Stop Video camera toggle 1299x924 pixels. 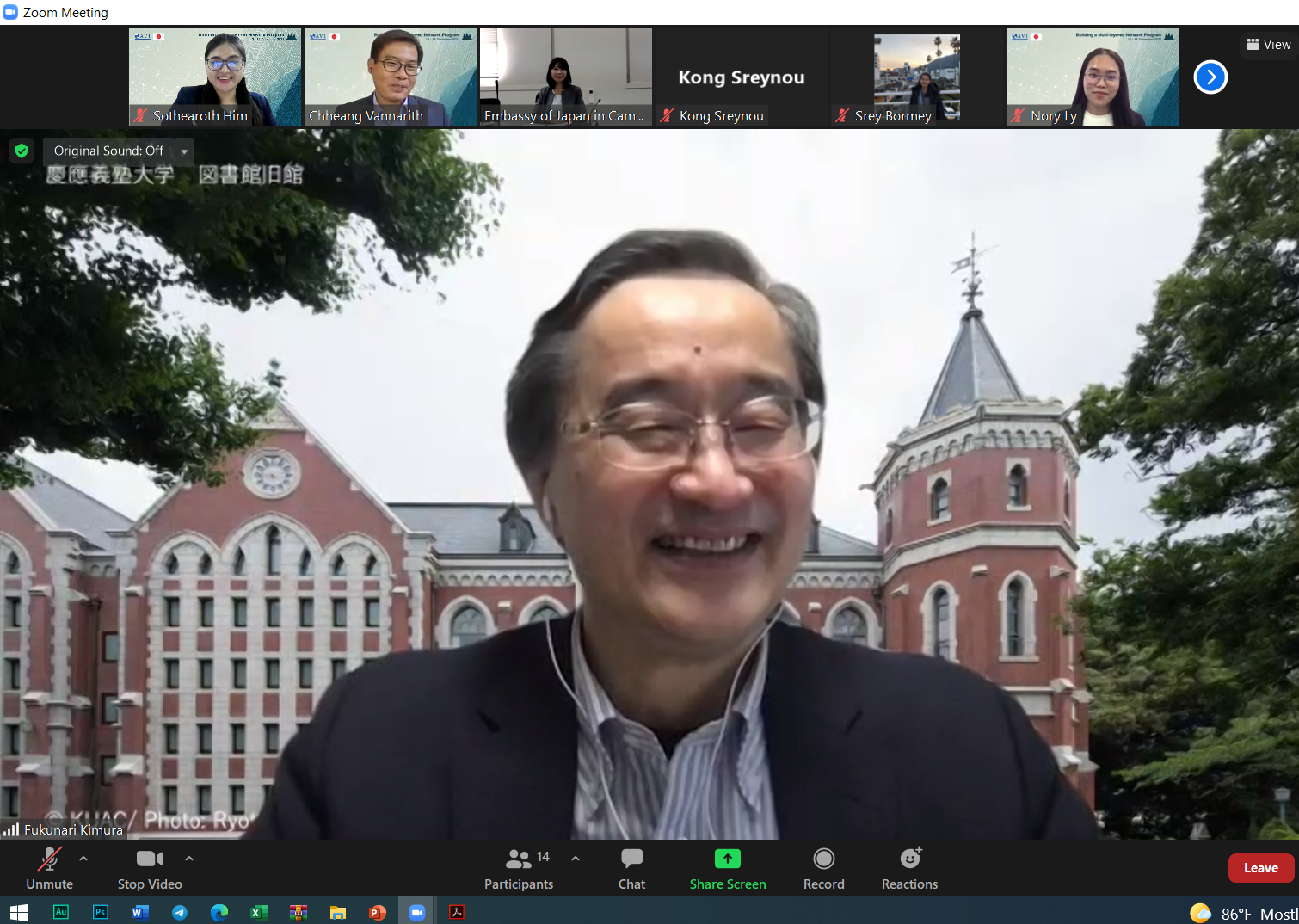coord(150,869)
